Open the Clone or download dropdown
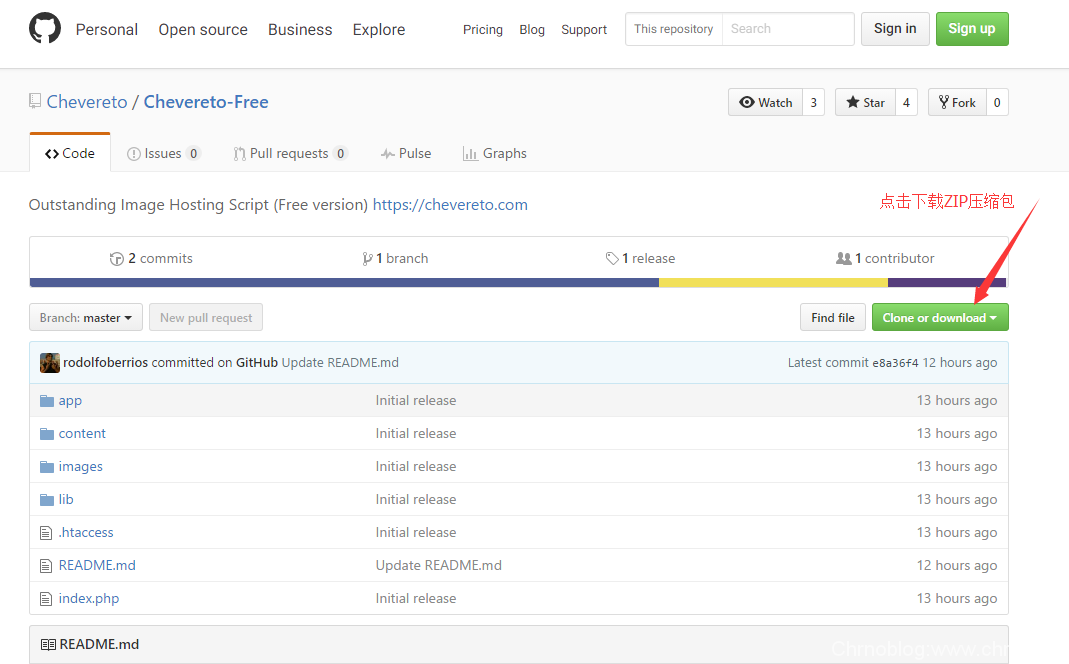This screenshot has width=1069, height=664. [x=939, y=318]
